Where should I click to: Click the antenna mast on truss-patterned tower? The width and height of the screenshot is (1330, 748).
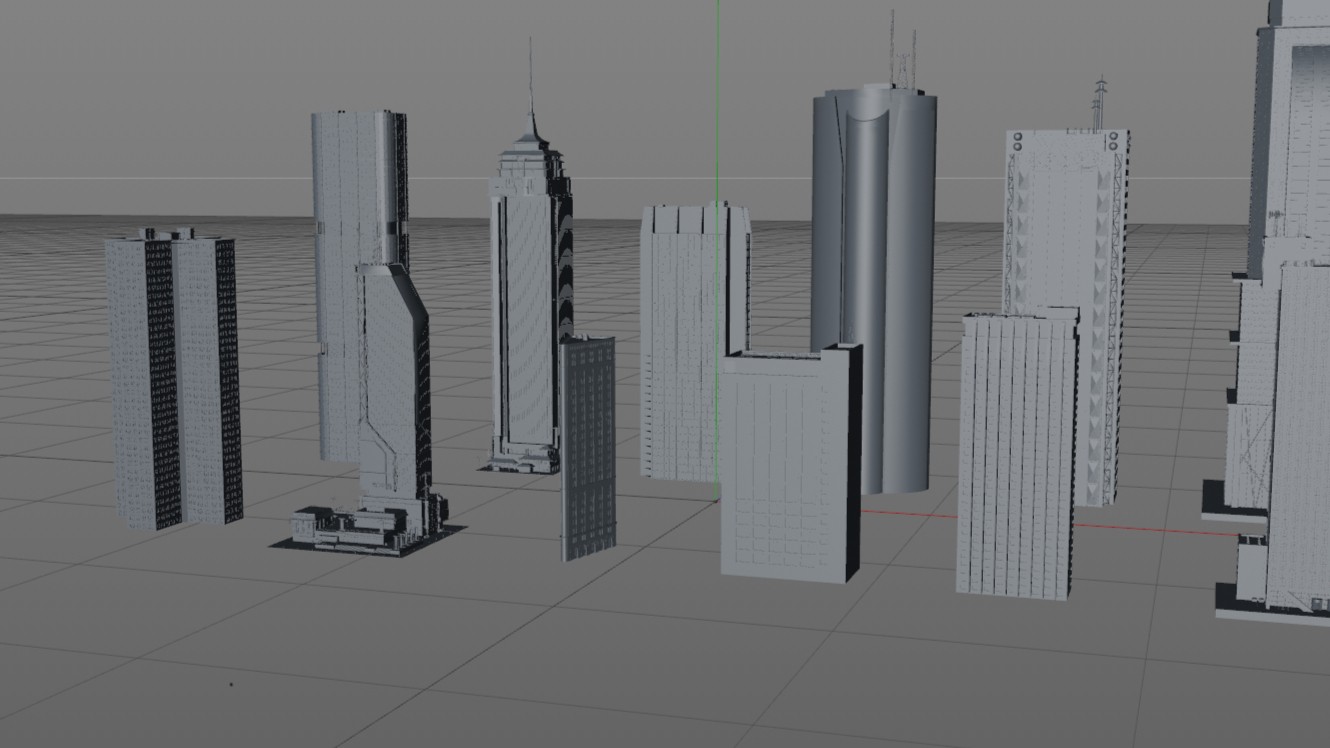pos(1101,100)
